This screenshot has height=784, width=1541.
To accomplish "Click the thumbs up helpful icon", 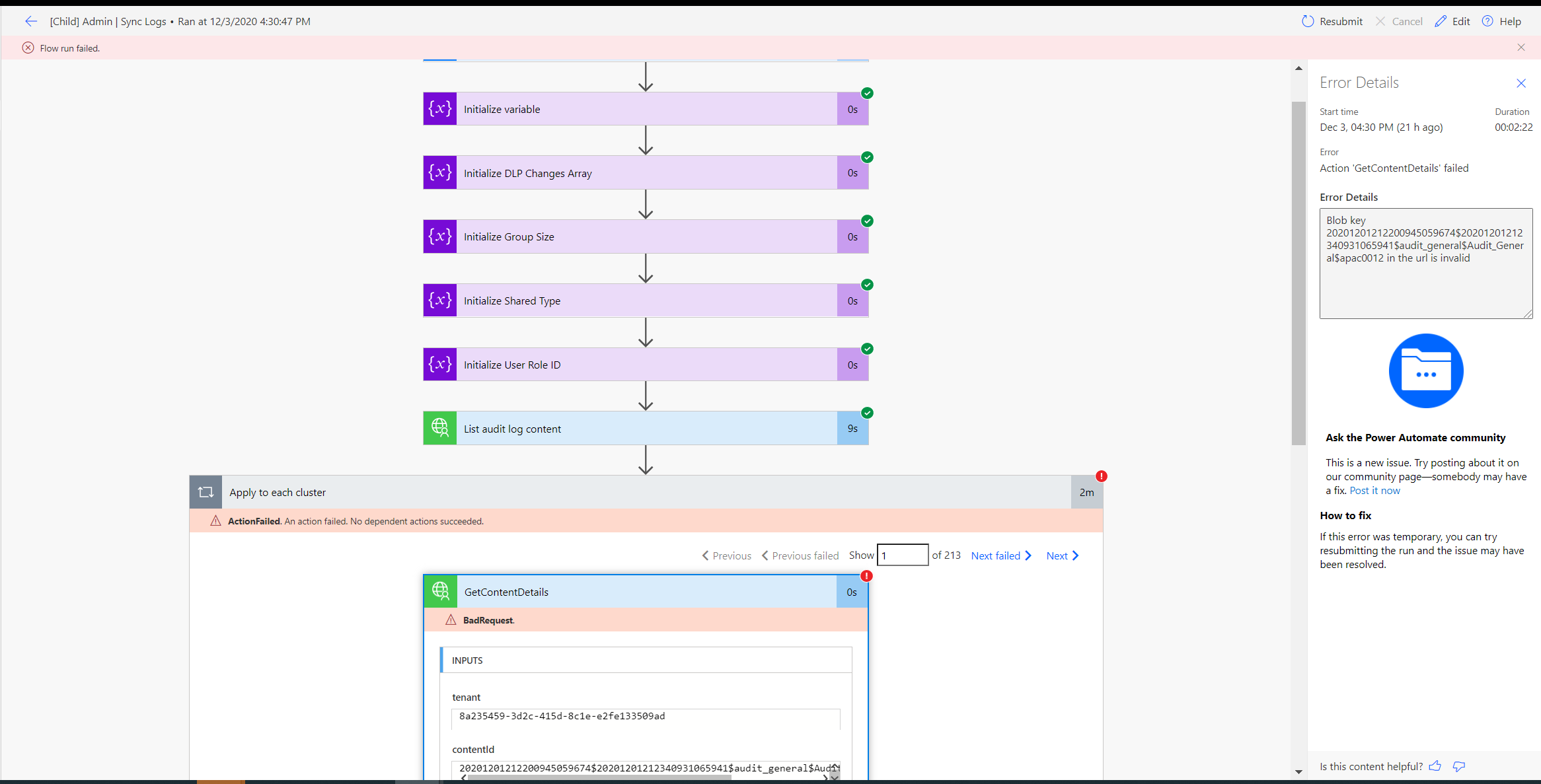I will pos(1435,766).
